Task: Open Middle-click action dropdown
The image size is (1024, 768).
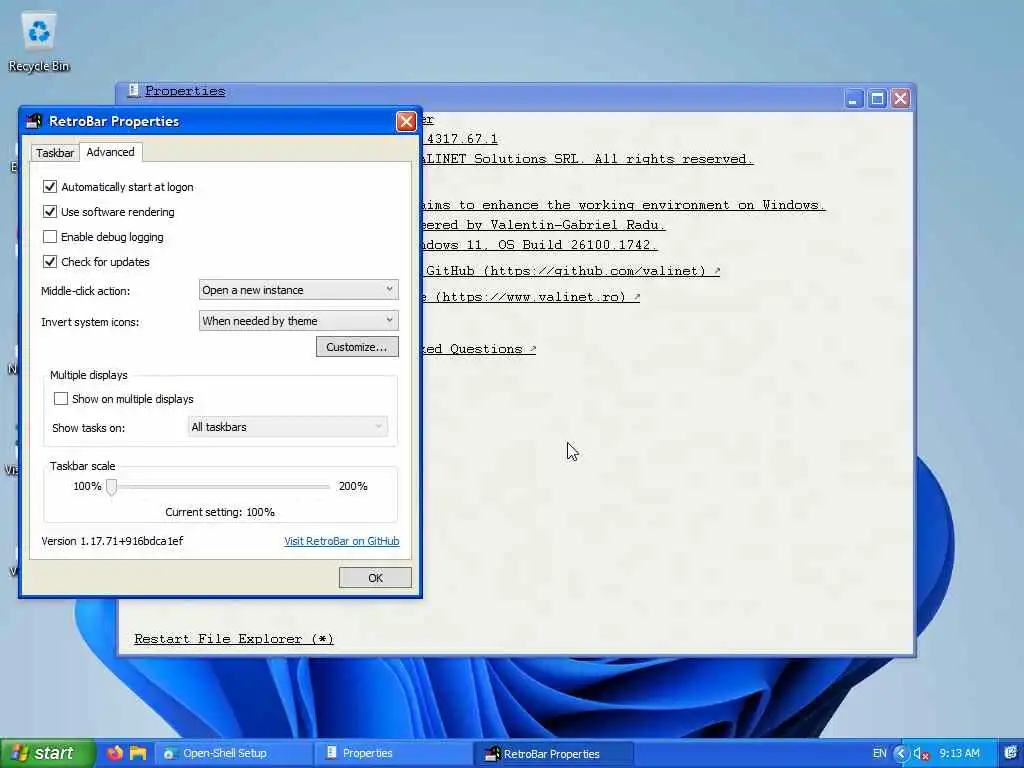Action: [x=298, y=289]
